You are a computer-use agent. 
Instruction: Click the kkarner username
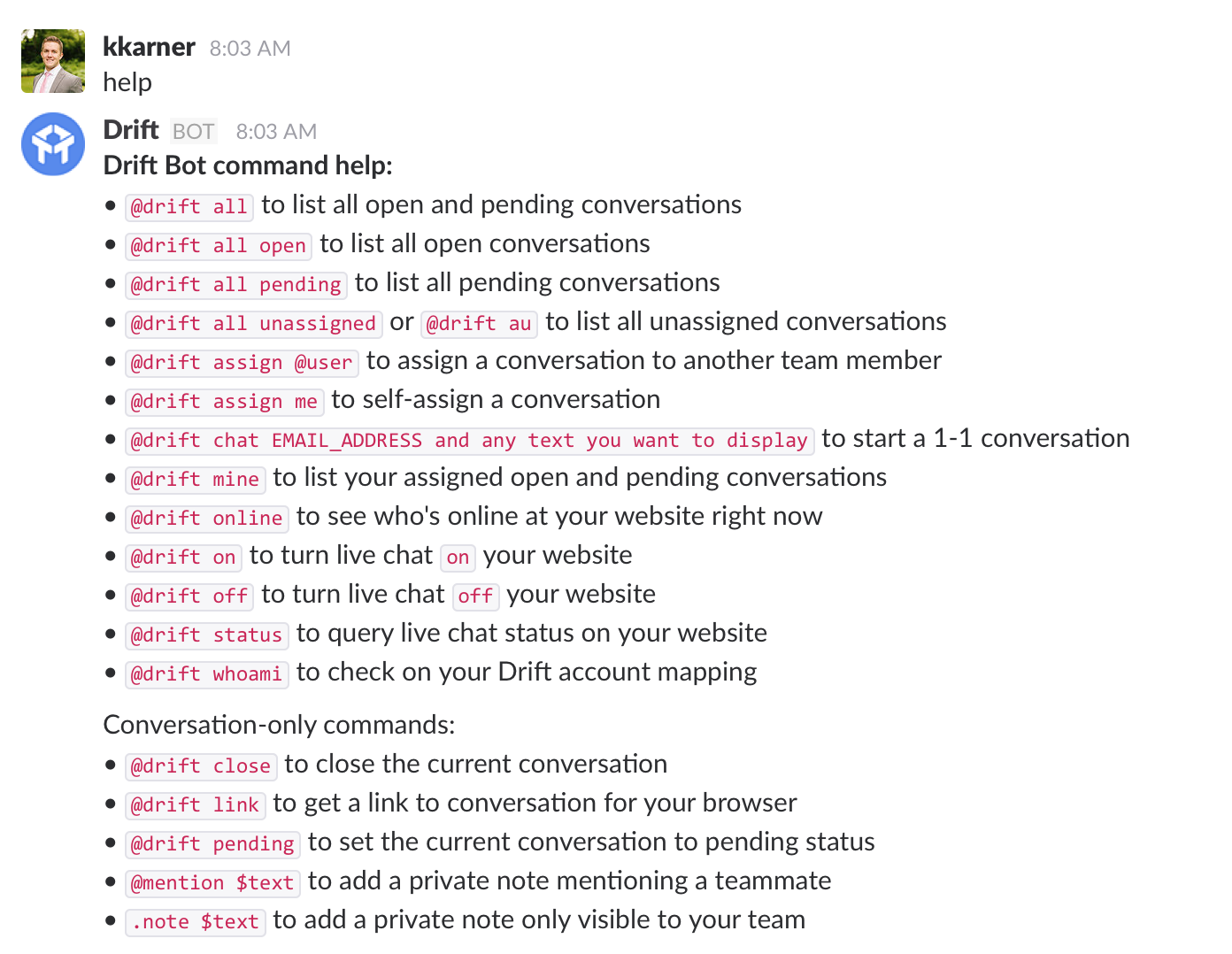[x=149, y=47]
